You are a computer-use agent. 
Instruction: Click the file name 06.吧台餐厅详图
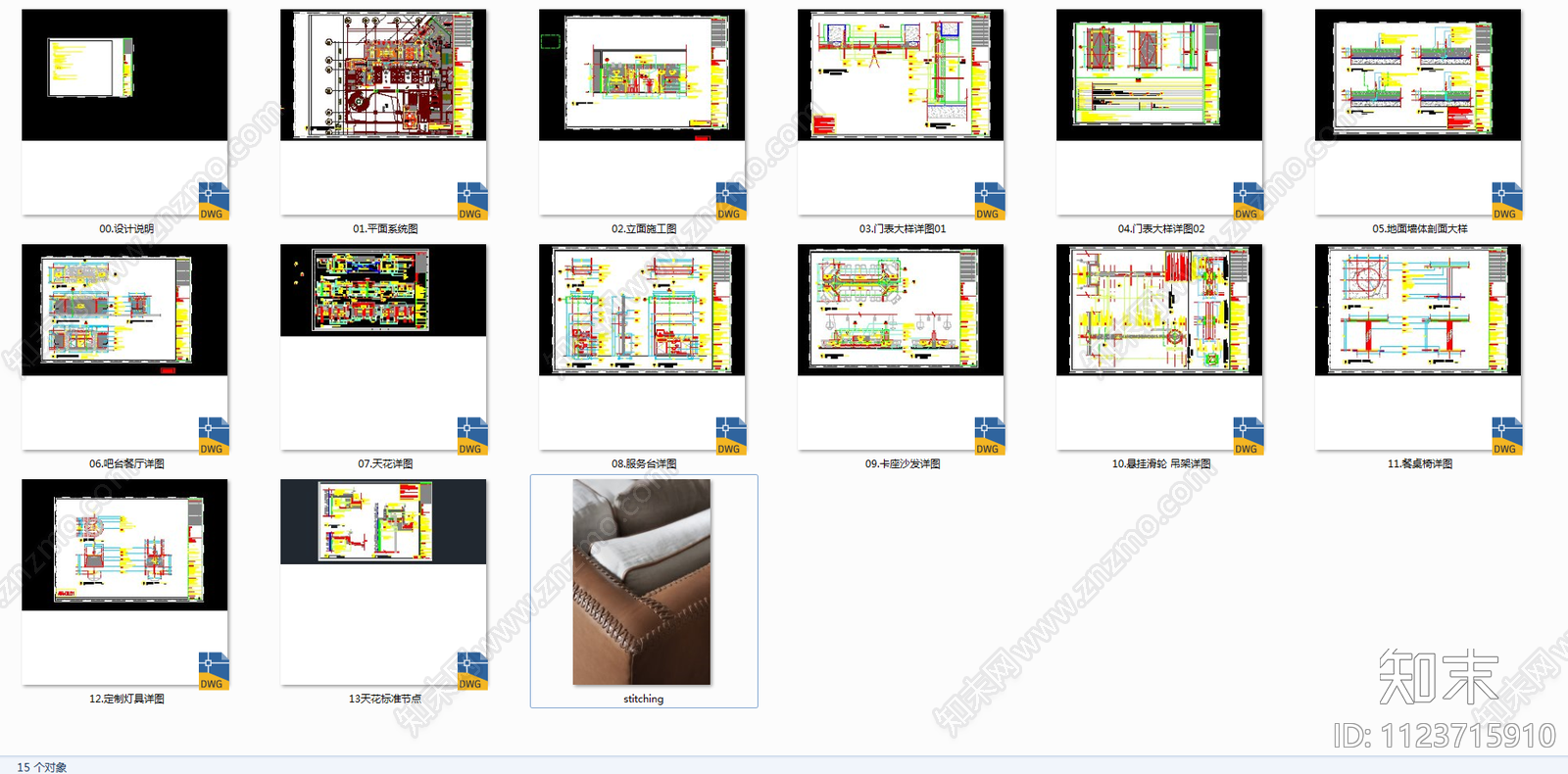click(126, 464)
